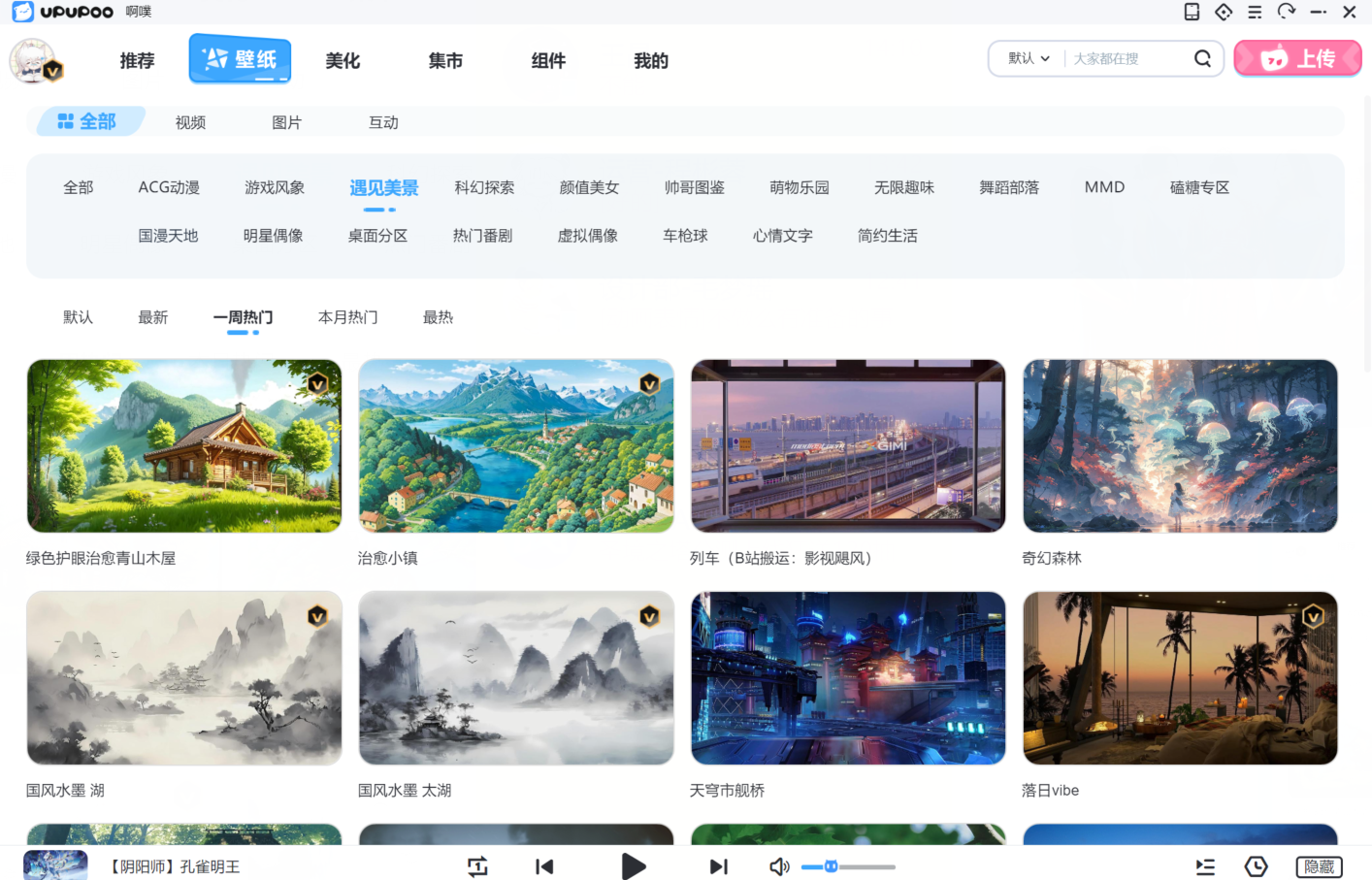Select the 视频 type filter tab

190,122
